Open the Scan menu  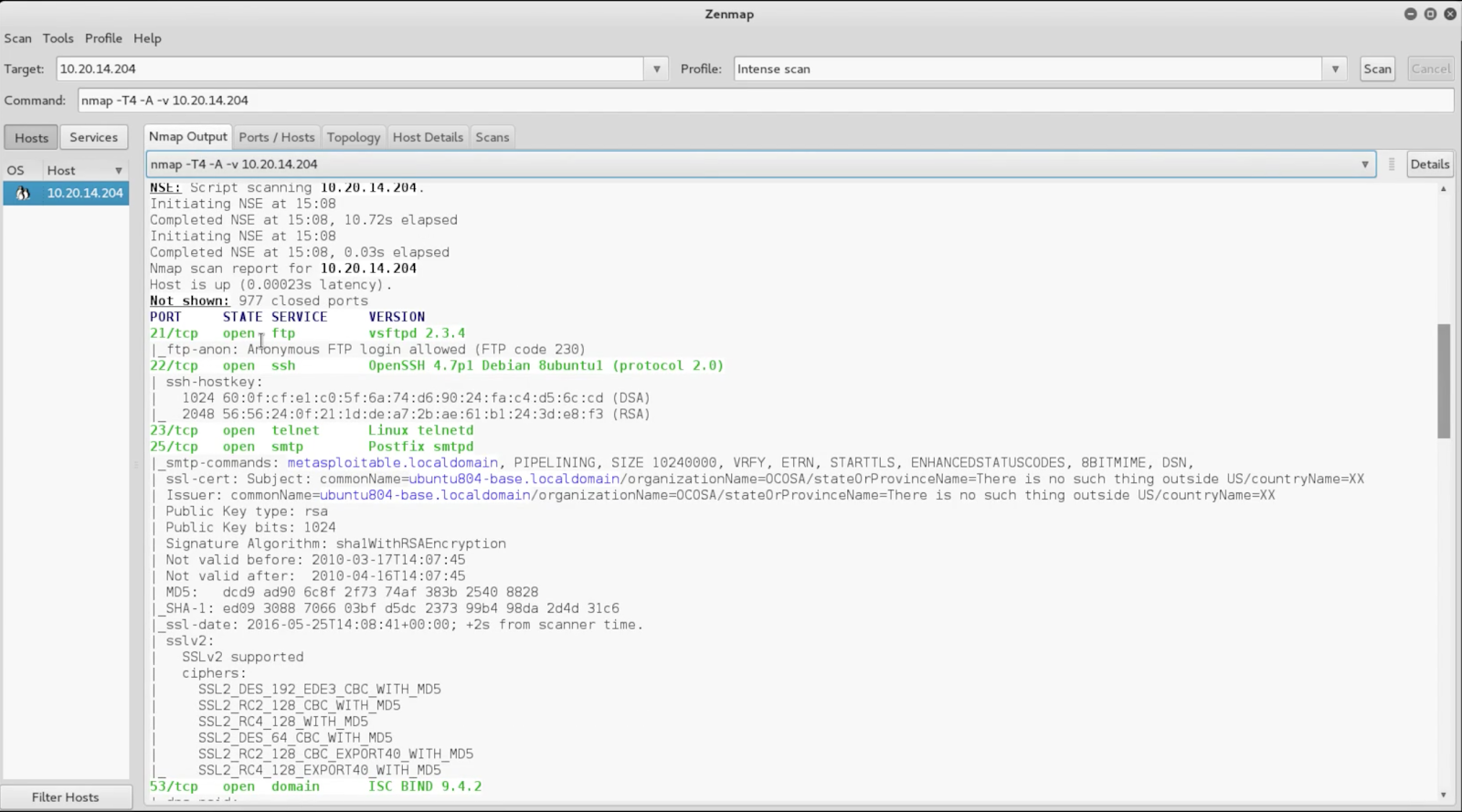point(17,38)
